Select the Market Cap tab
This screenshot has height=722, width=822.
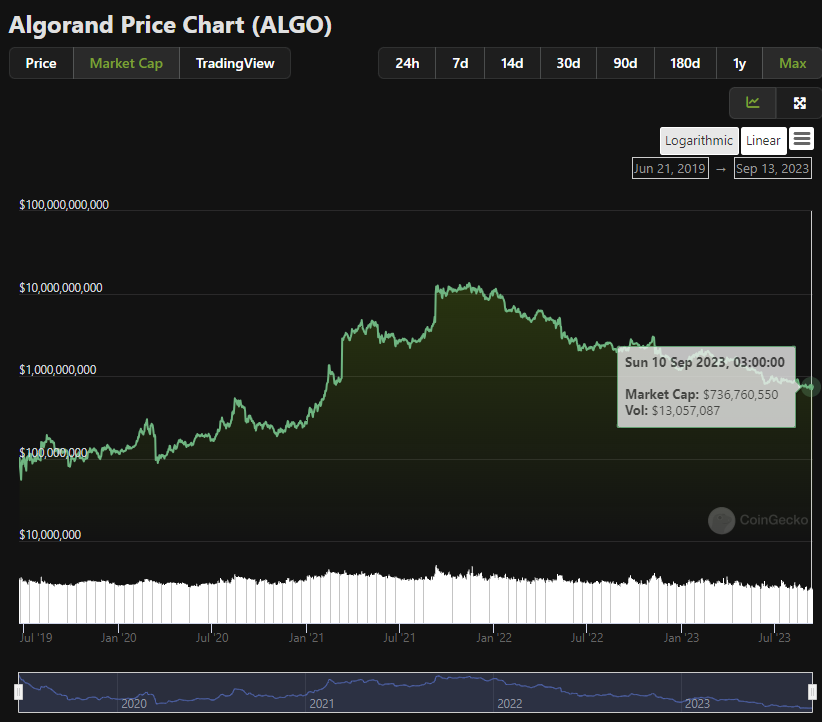[126, 63]
